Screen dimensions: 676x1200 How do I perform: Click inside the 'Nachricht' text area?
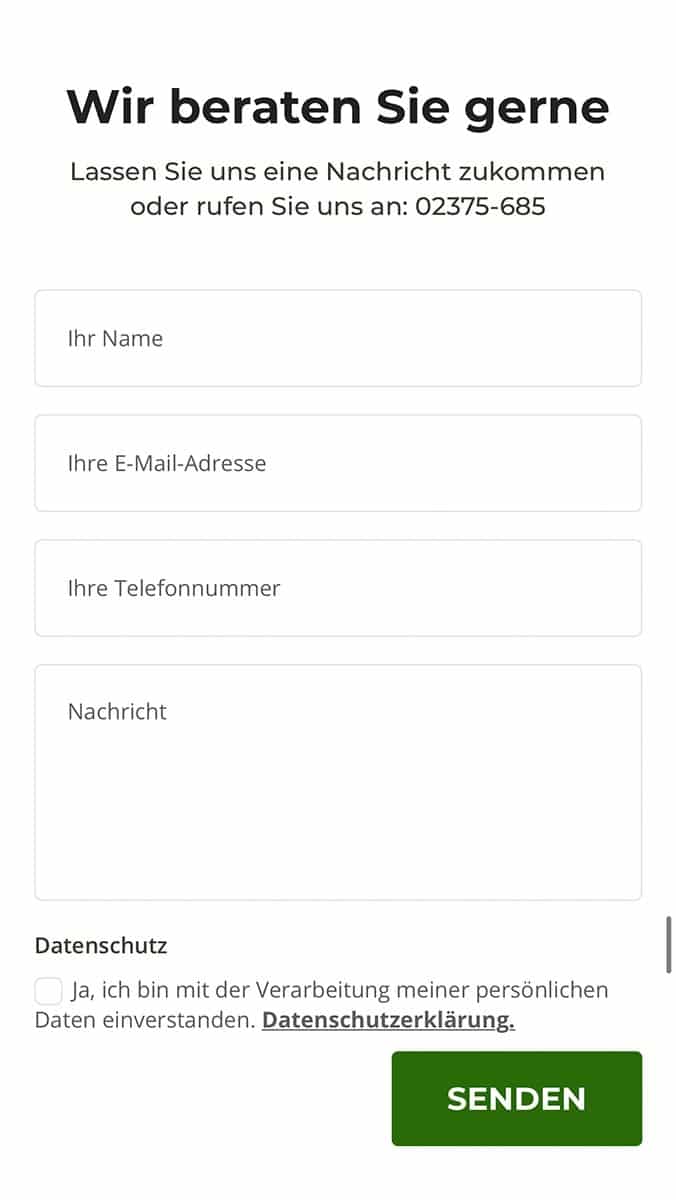(338, 782)
